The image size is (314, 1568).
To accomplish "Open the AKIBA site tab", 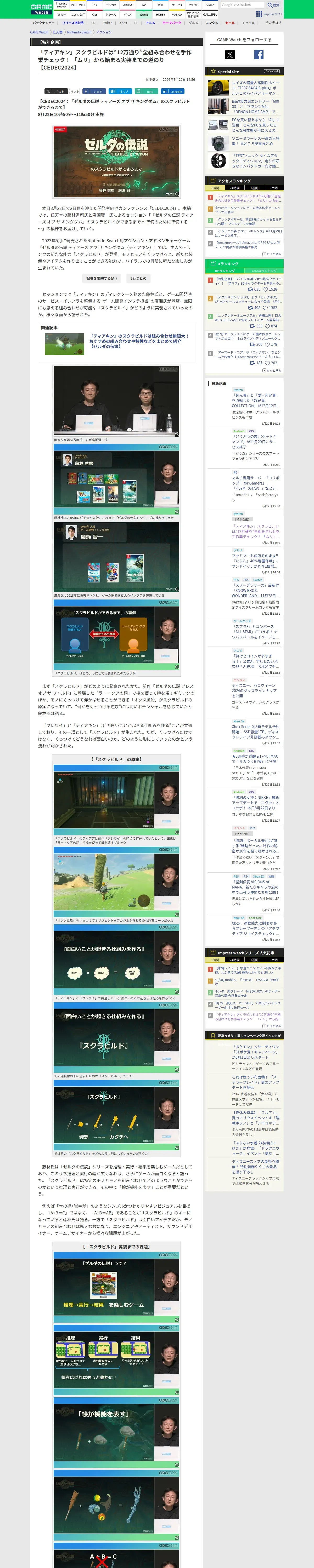I will pos(127,5).
